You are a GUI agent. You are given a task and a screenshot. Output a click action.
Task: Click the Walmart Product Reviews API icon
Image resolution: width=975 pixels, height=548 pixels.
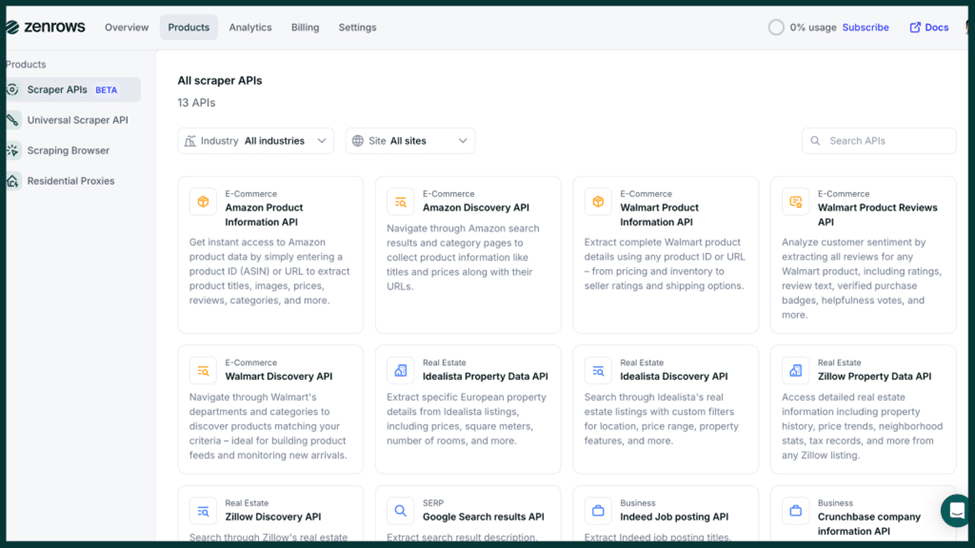[x=795, y=202]
